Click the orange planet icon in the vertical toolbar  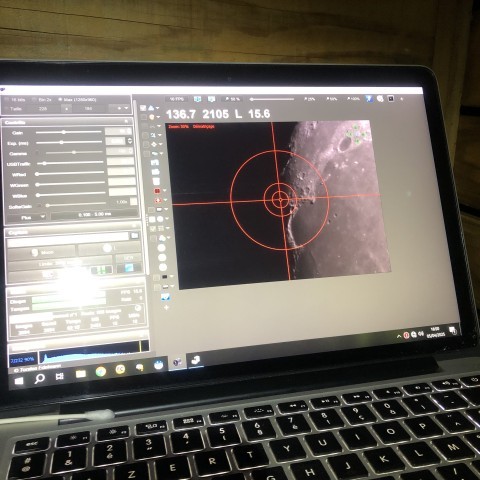152,117
